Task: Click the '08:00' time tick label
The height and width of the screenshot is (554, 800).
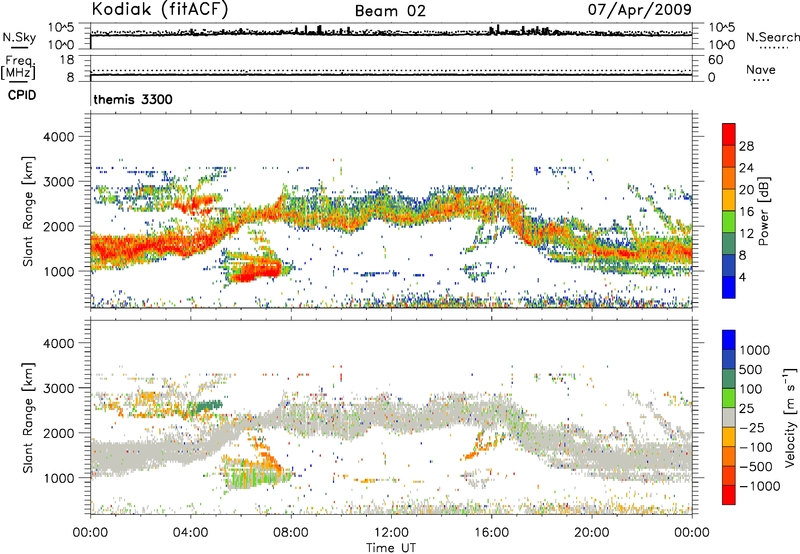Action: click(x=290, y=533)
